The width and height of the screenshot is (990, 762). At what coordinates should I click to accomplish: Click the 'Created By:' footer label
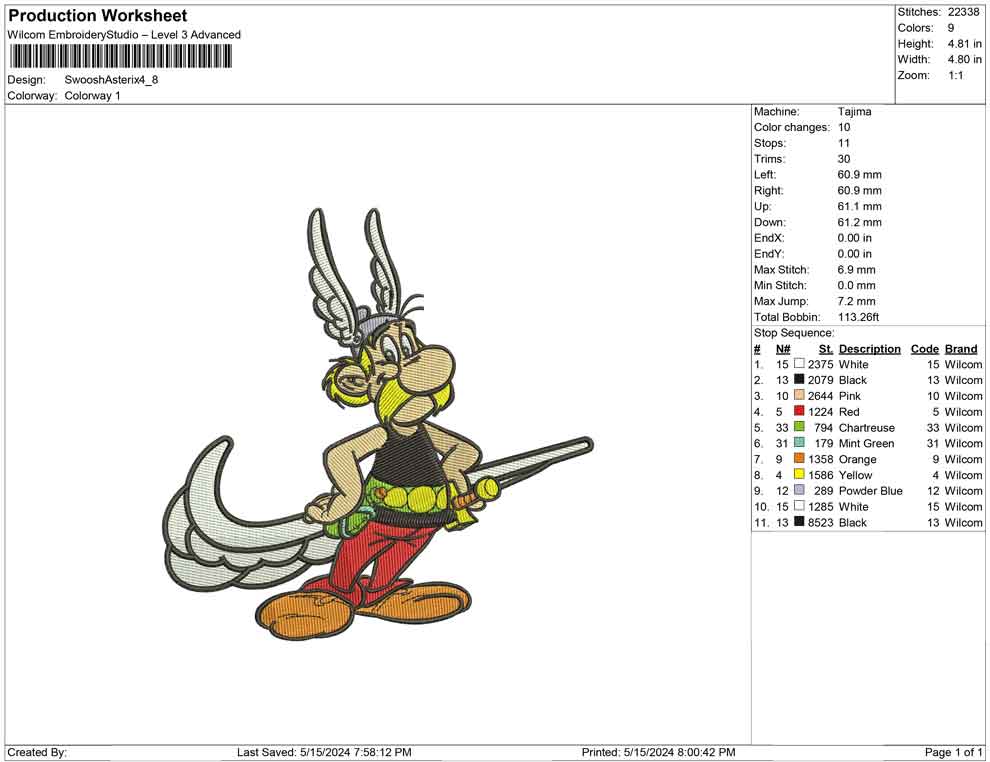(37, 752)
